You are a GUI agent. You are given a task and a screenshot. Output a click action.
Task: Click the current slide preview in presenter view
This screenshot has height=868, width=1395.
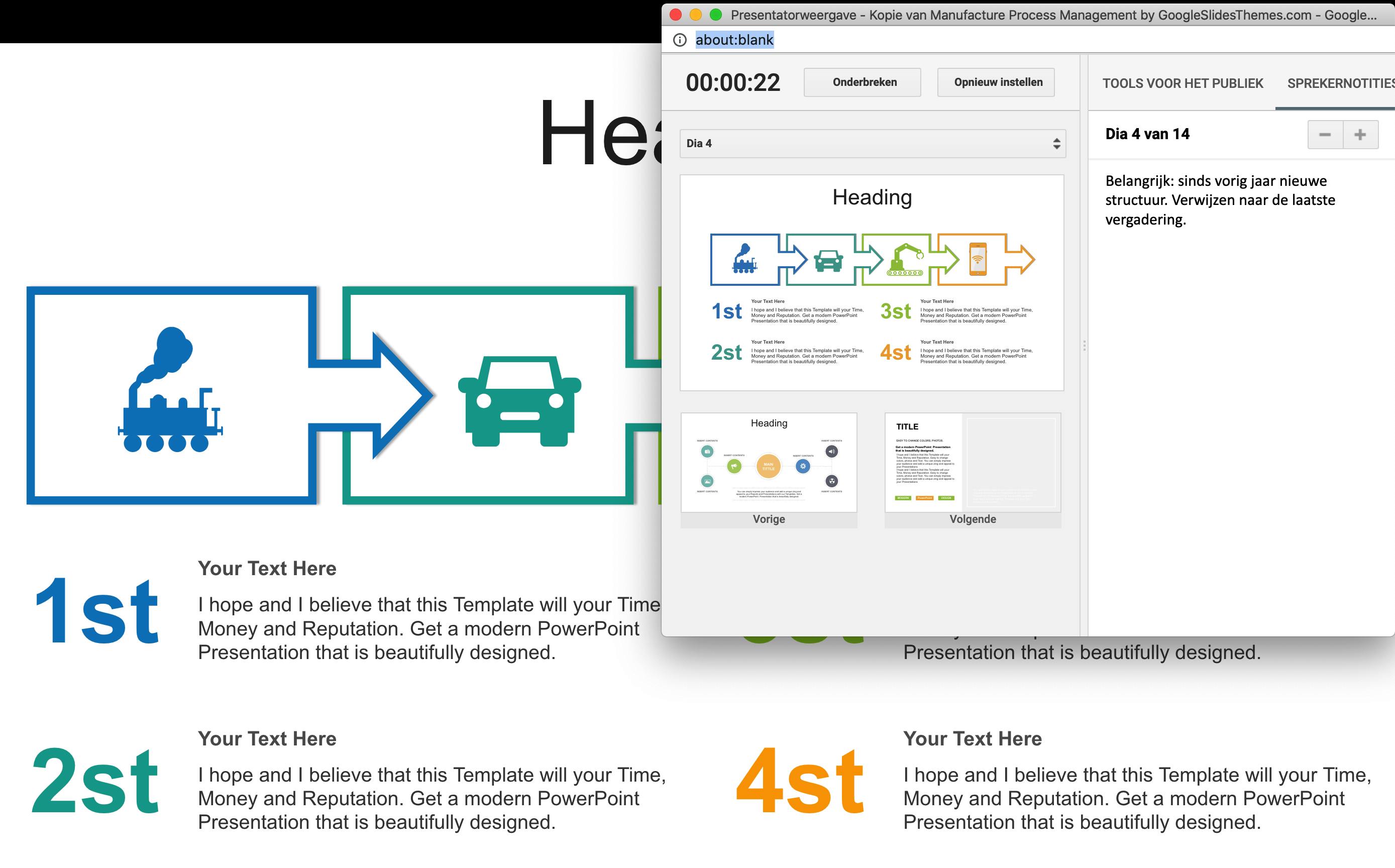[x=872, y=282]
